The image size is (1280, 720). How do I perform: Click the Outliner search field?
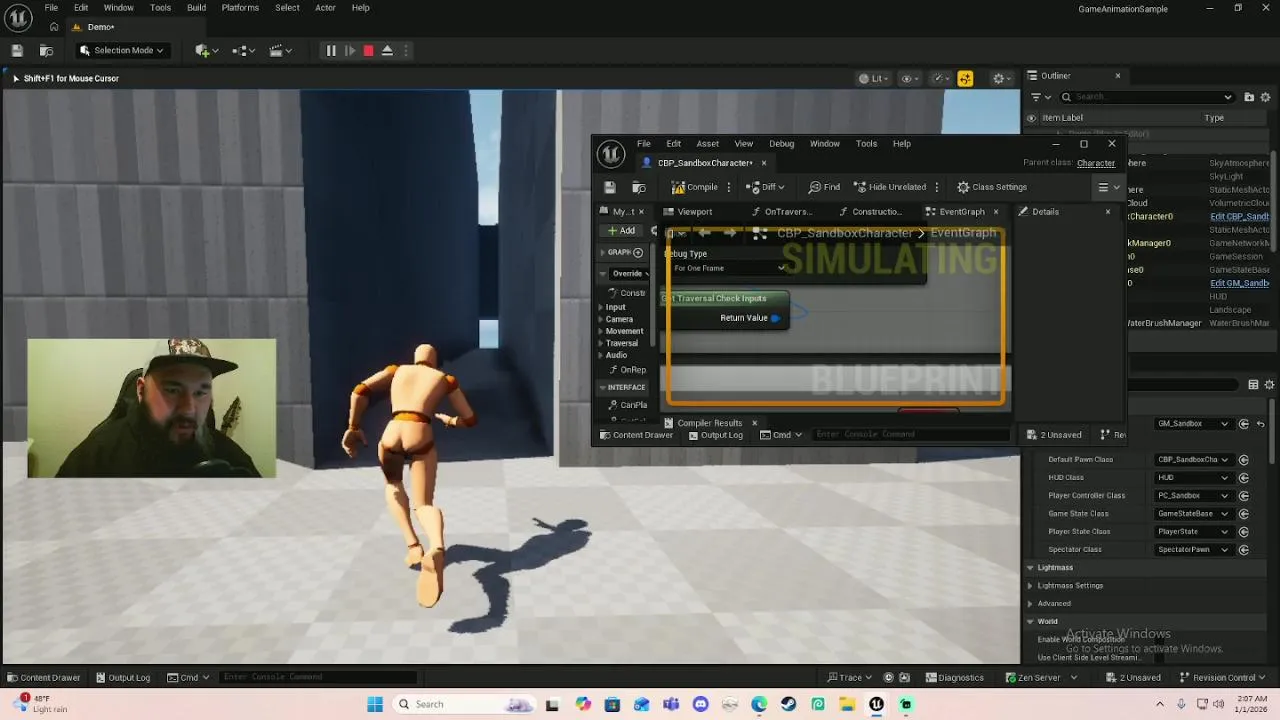[x=1147, y=97]
